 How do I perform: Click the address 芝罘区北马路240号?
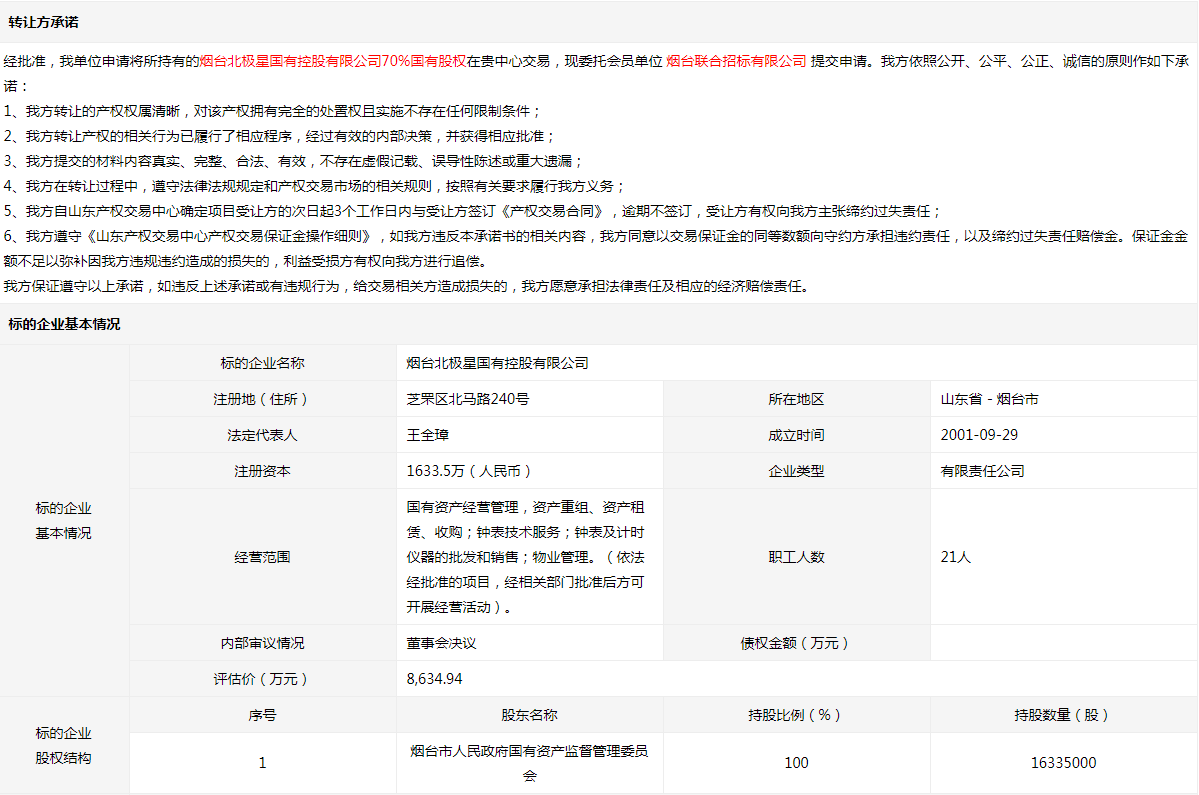pos(467,399)
